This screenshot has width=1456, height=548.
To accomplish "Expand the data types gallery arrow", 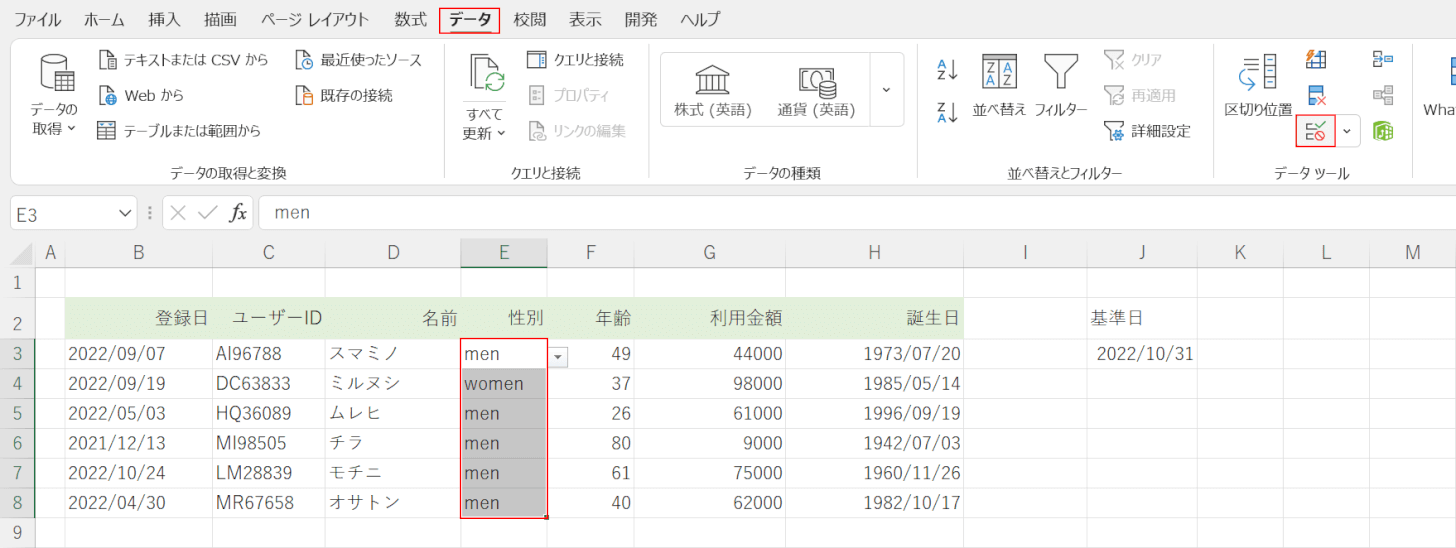I will point(886,90).
